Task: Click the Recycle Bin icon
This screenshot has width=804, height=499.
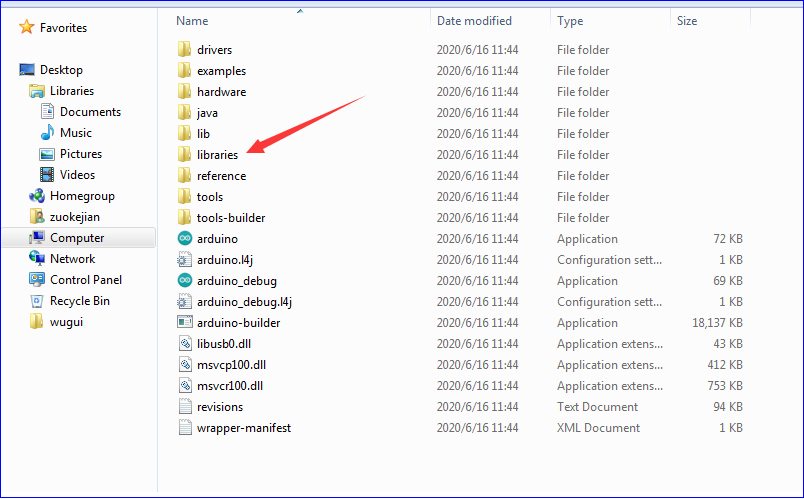Action: pyautogui.click(x=37, y=301)
